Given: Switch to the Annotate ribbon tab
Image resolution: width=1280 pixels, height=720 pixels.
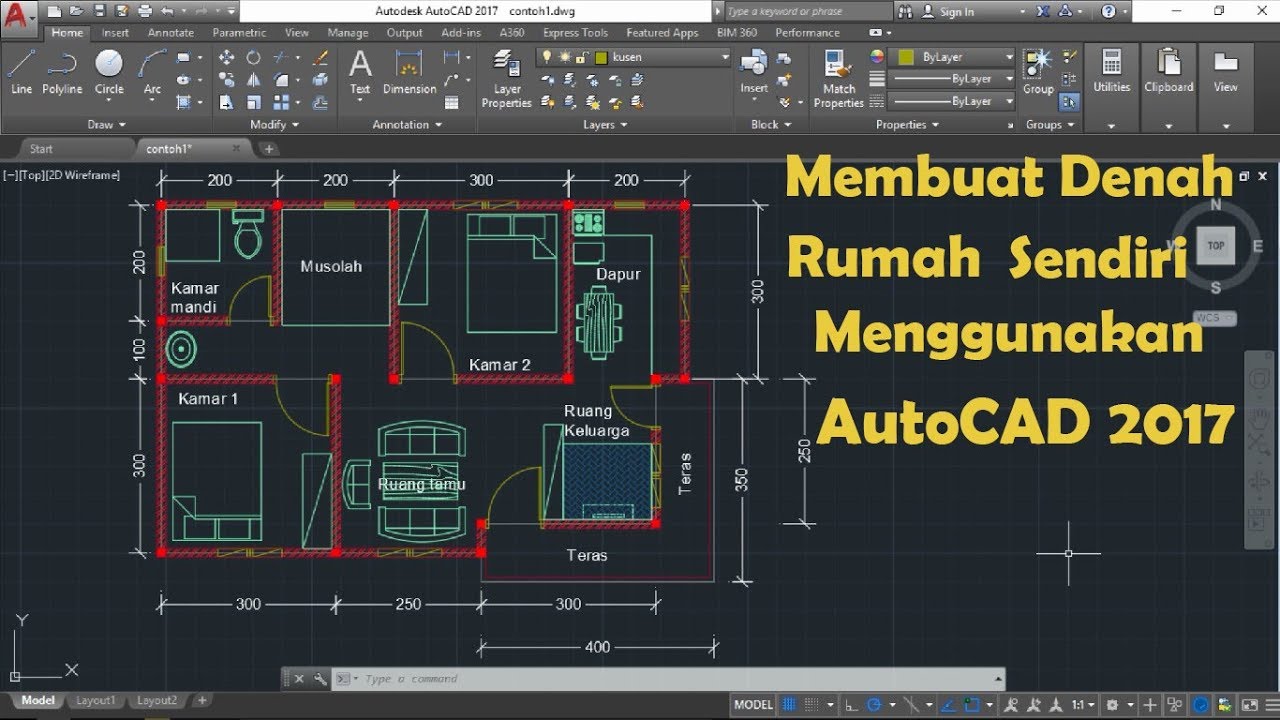Looking at the screenshot, I should click(x=170, y=32).
